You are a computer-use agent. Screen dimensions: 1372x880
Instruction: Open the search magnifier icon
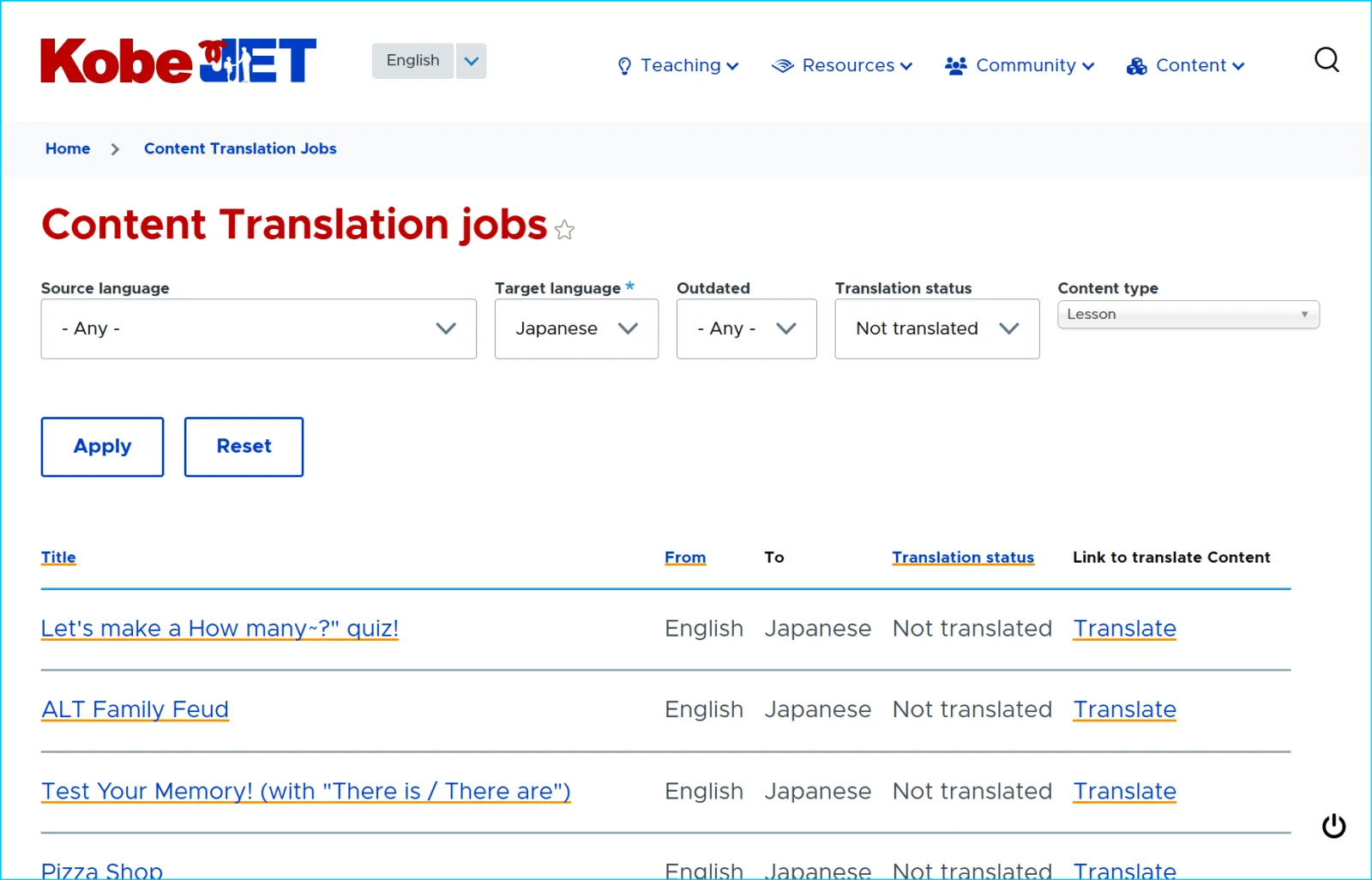(x=1326, y=60)
